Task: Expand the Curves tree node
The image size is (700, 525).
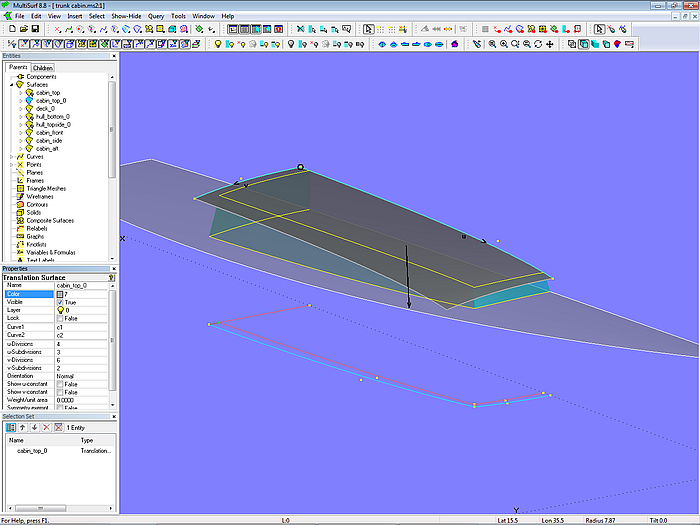Action: (x=12, y=156)
